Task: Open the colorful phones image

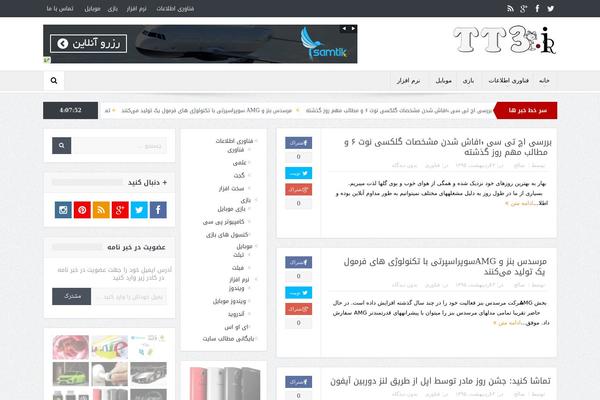Action: pyautogui.click(x=225, y=384)
